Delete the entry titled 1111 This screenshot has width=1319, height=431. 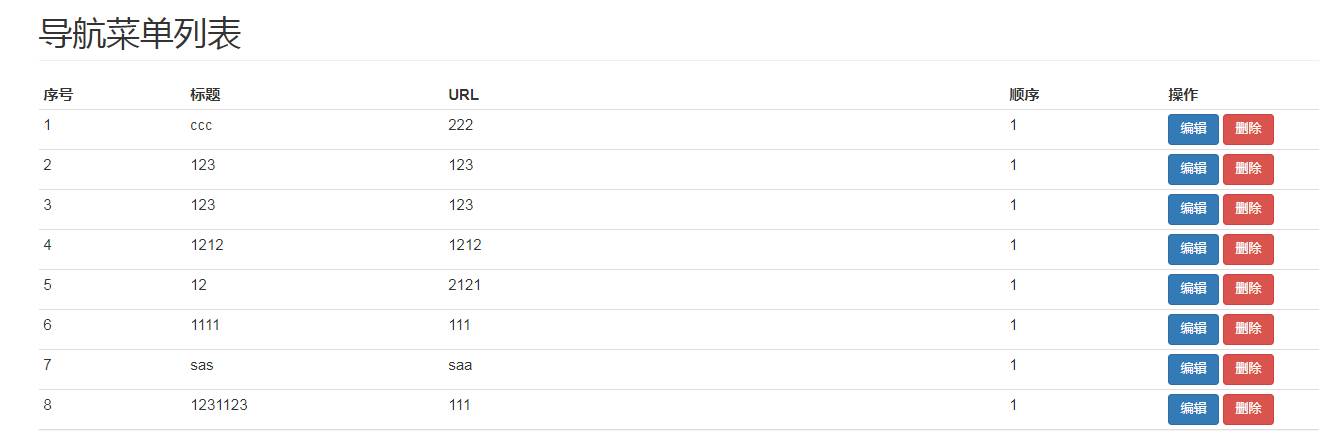click(1247, 329)
